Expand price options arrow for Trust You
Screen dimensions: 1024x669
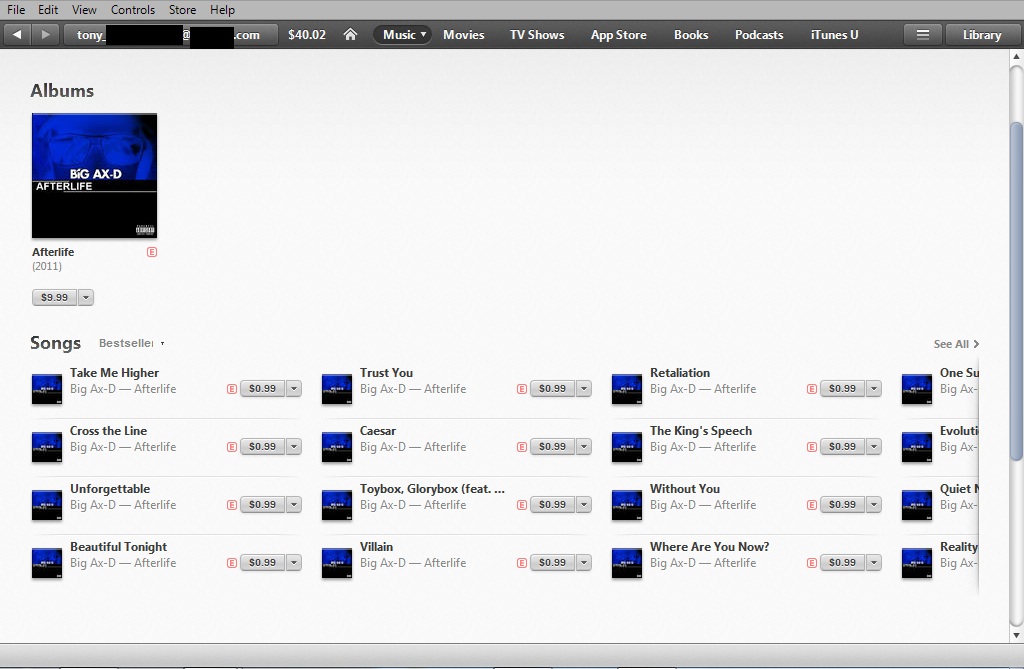tap(584, 389)
